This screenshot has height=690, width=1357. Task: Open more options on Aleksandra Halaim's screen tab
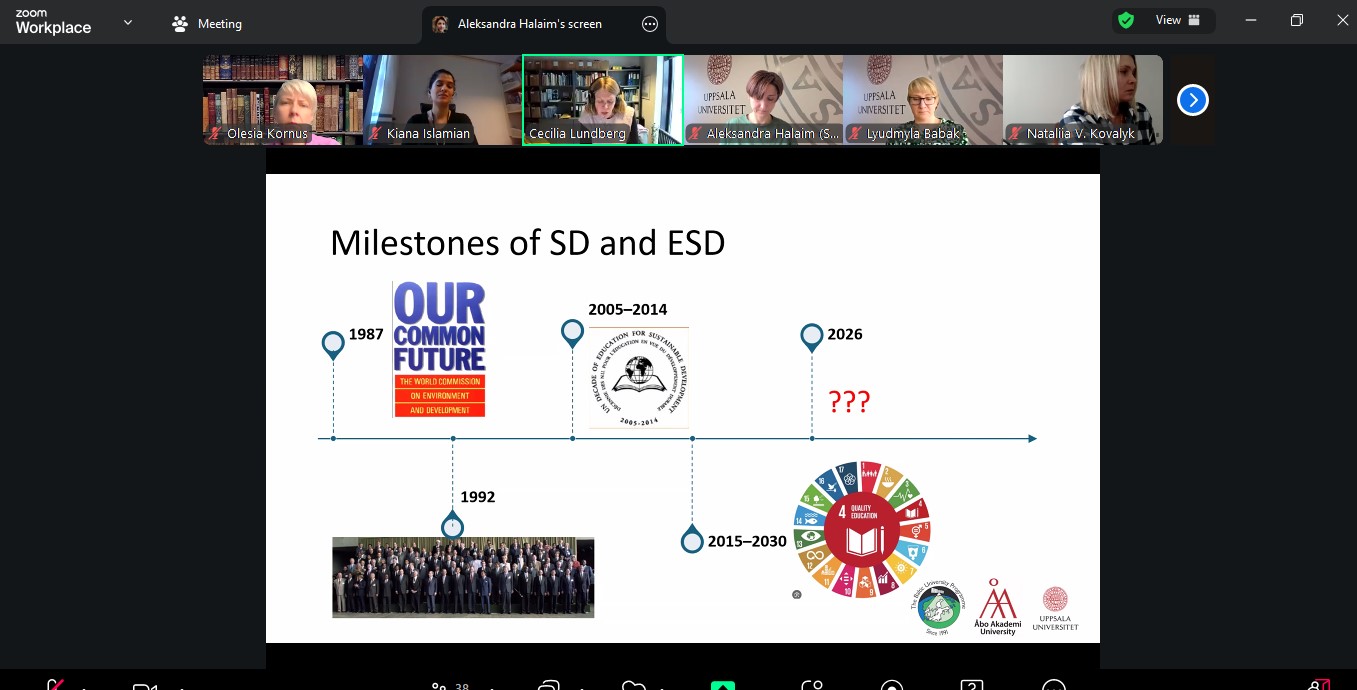[x=649, y=24]
